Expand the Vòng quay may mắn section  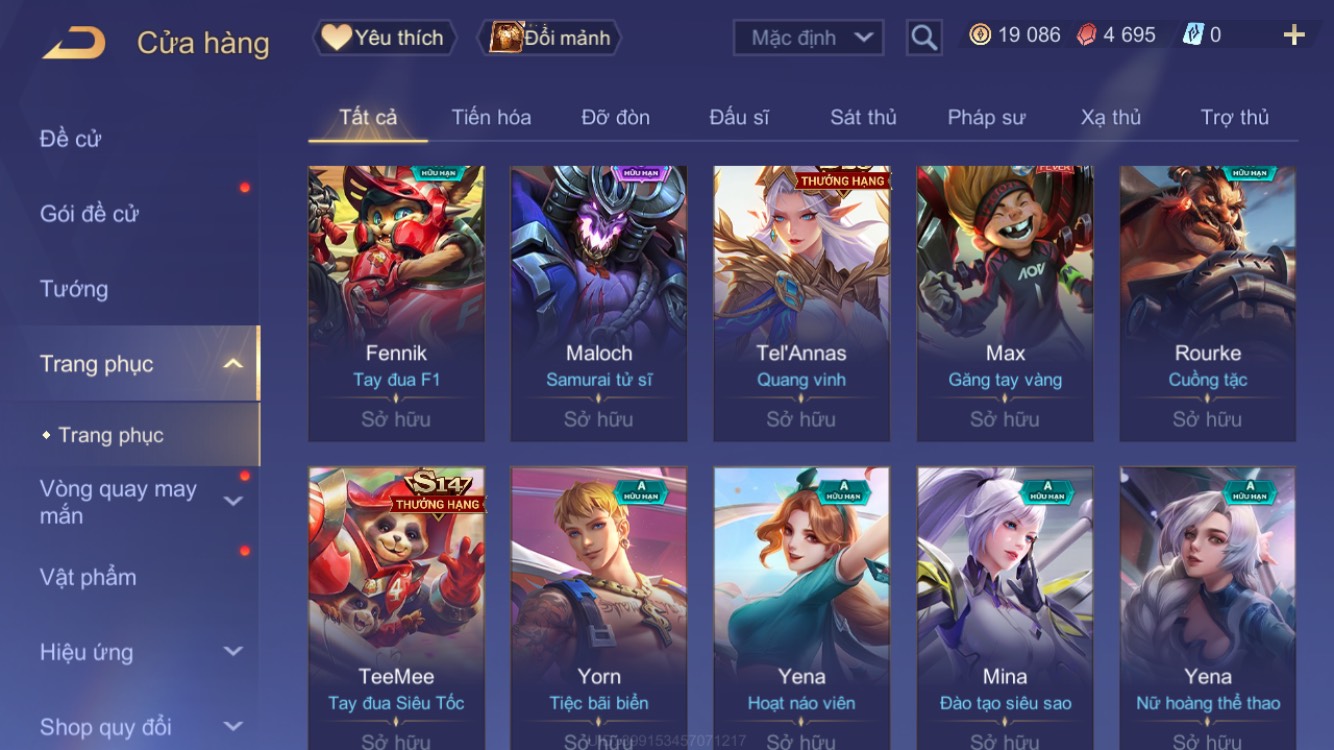[x=233, y=502]
